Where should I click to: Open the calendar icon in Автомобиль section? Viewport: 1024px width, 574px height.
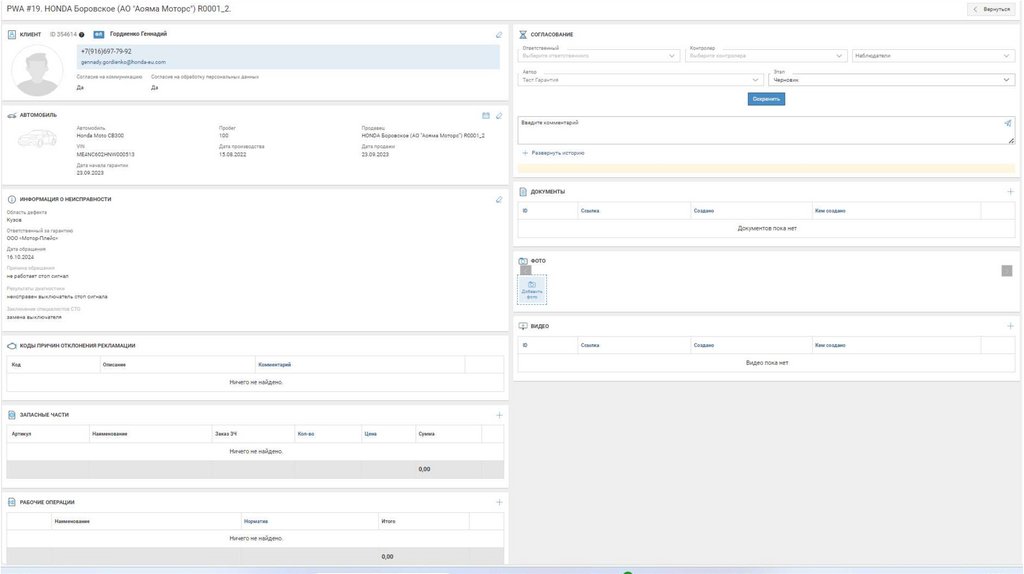486,115
